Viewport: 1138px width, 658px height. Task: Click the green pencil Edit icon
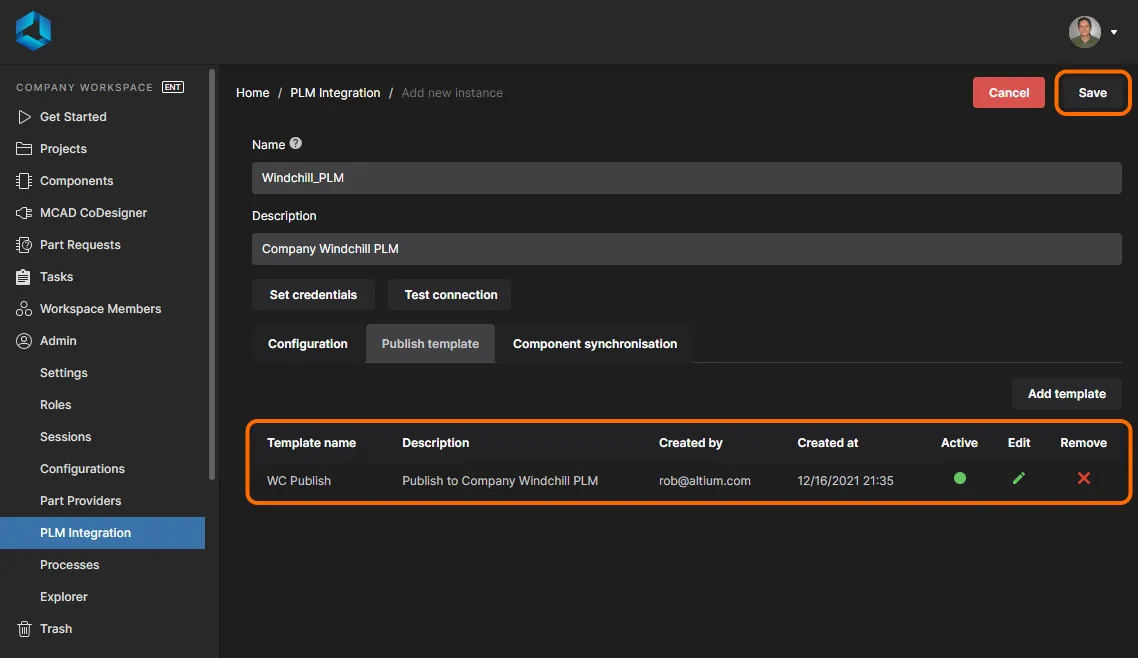coord(1018,479)
